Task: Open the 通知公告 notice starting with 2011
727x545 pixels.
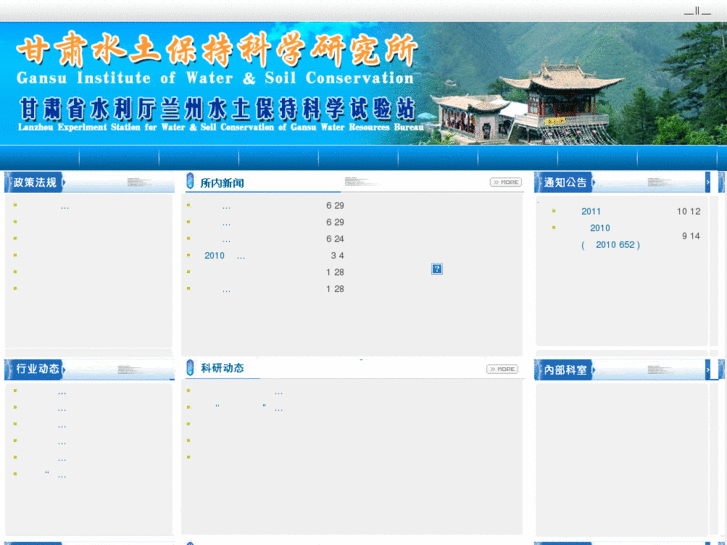Action: pos(591,212)
